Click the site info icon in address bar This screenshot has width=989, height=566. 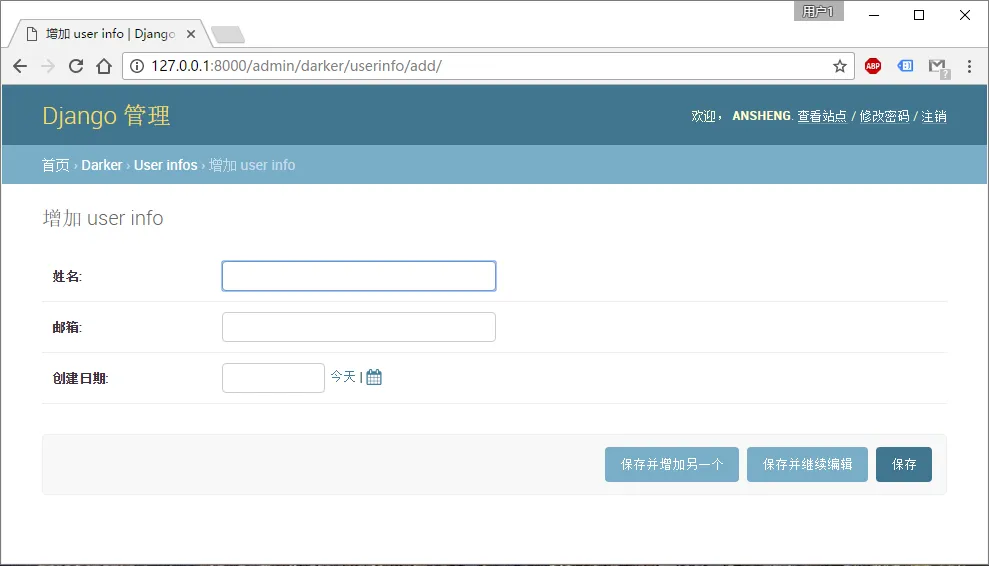pyautogui.click(x=137, y=66)
